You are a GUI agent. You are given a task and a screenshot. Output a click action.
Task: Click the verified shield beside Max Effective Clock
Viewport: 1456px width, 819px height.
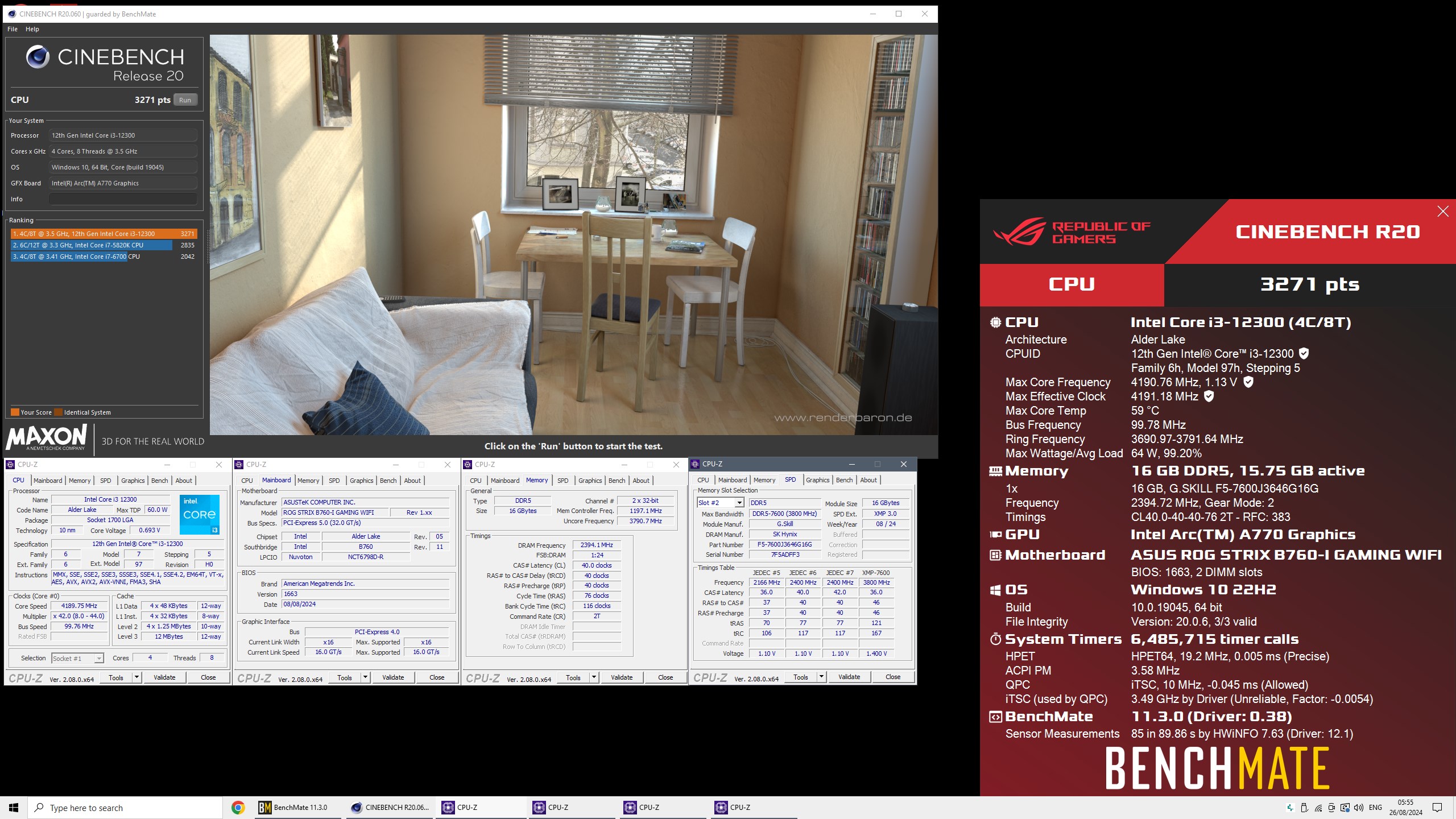click(x=1209, y=396)
